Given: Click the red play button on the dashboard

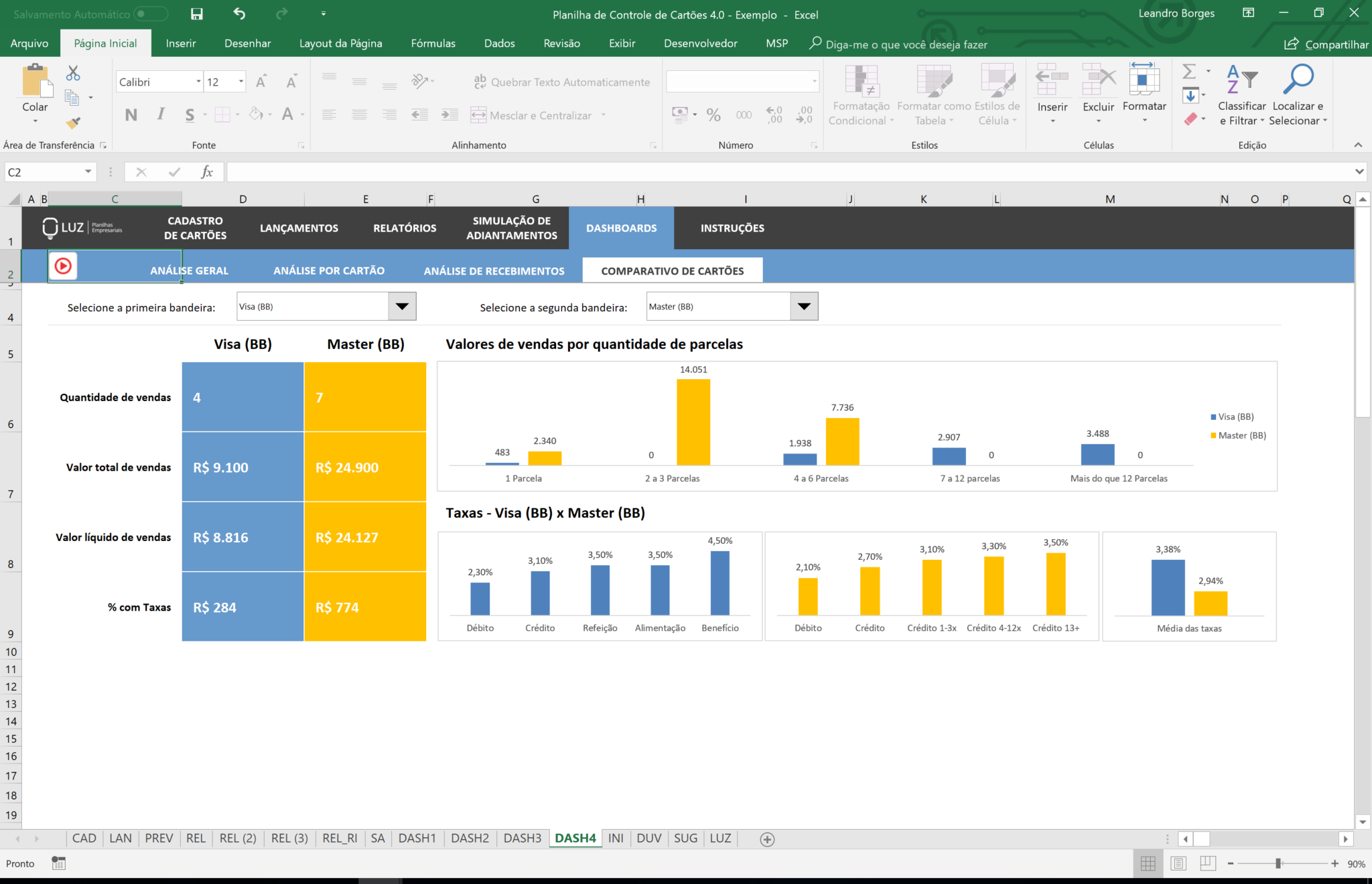Looking at the screenshot, I should [63, 265].
